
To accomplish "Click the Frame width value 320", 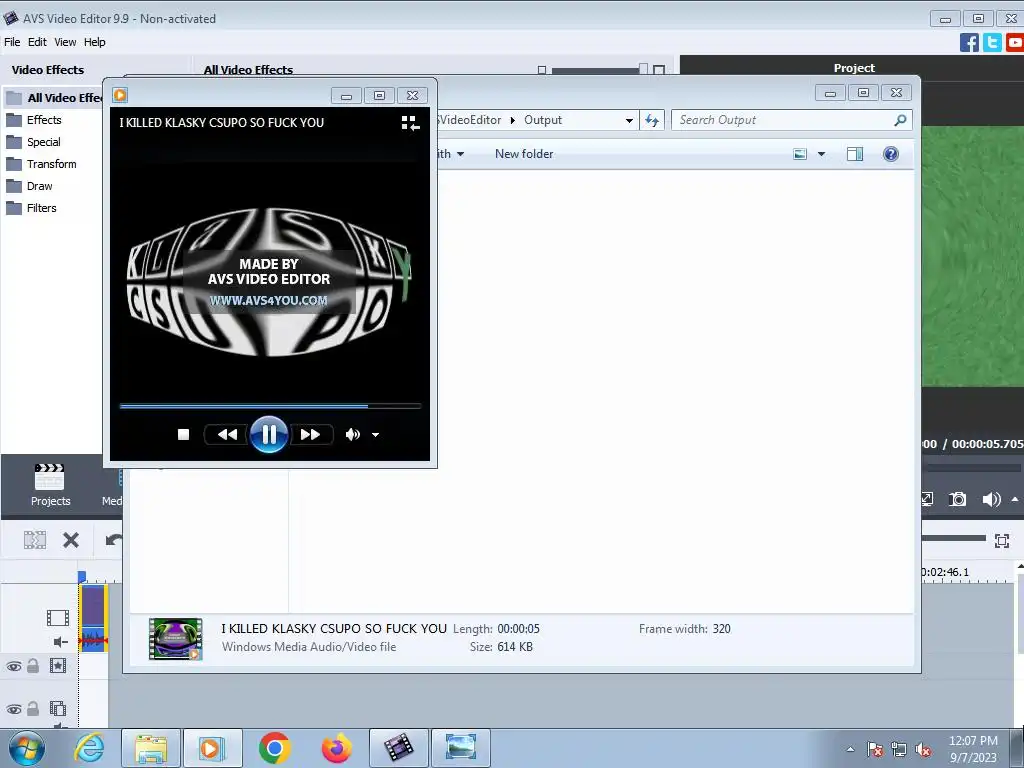I will (722, 629).
